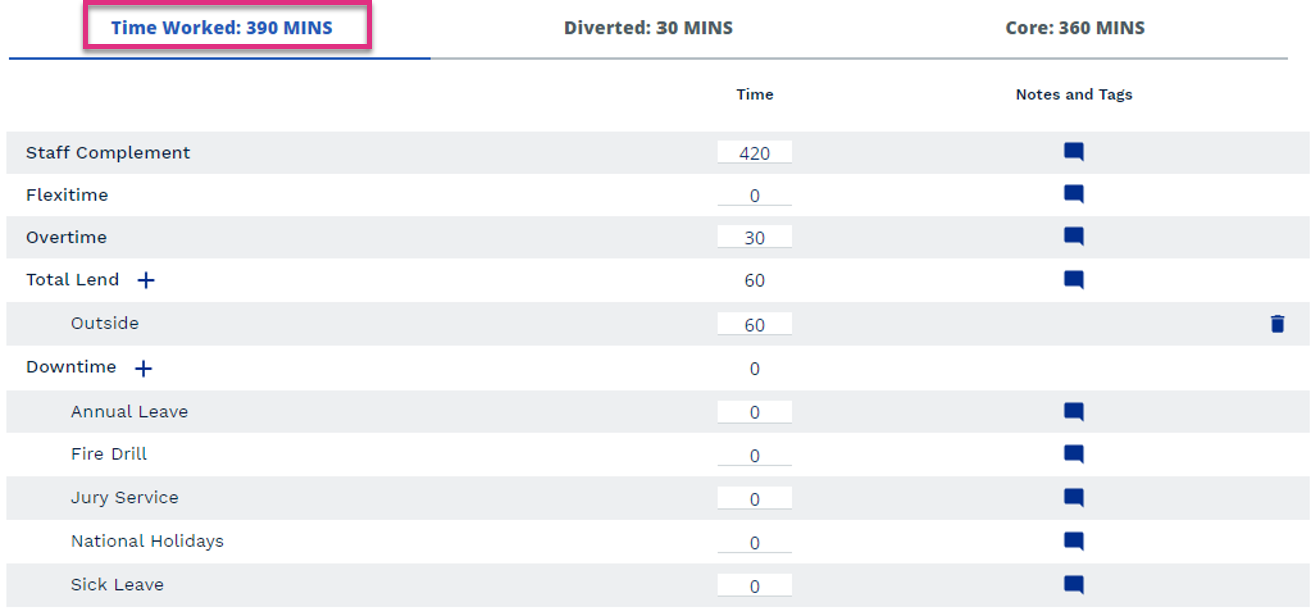The image size is (1315, 614).
Task: Edit Jury Service time field
Action: (x=754, y=498)
